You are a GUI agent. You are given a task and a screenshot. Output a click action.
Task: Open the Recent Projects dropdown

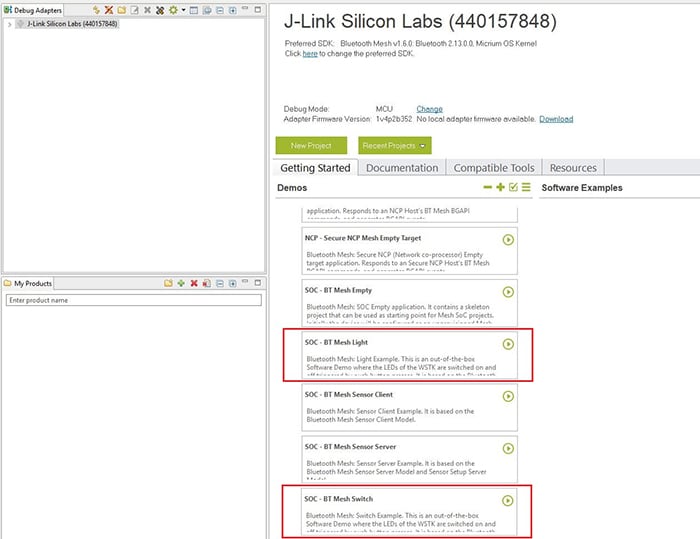coord(394,146)
